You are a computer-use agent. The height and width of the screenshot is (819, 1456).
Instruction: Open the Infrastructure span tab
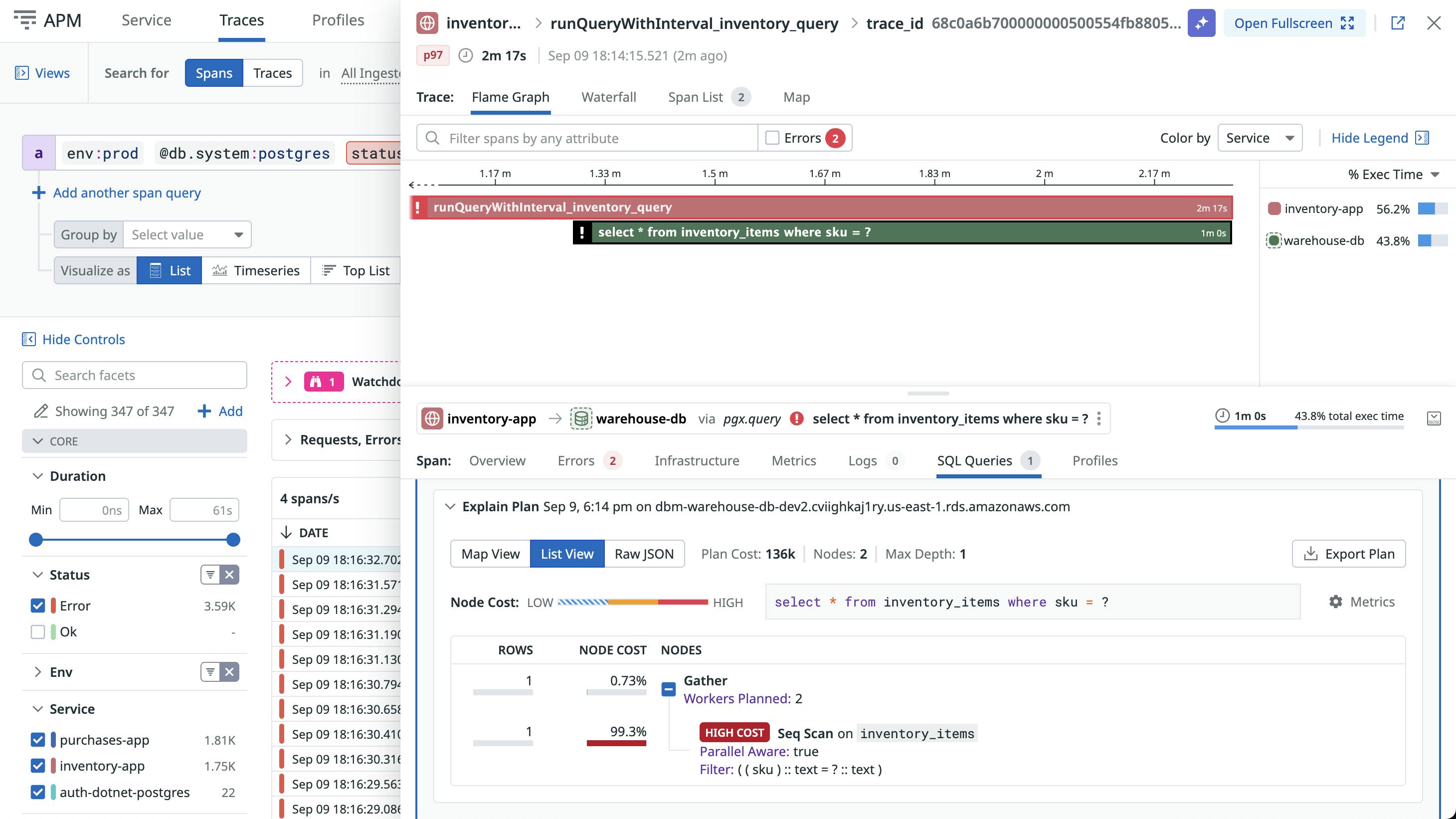click(697, 461)
